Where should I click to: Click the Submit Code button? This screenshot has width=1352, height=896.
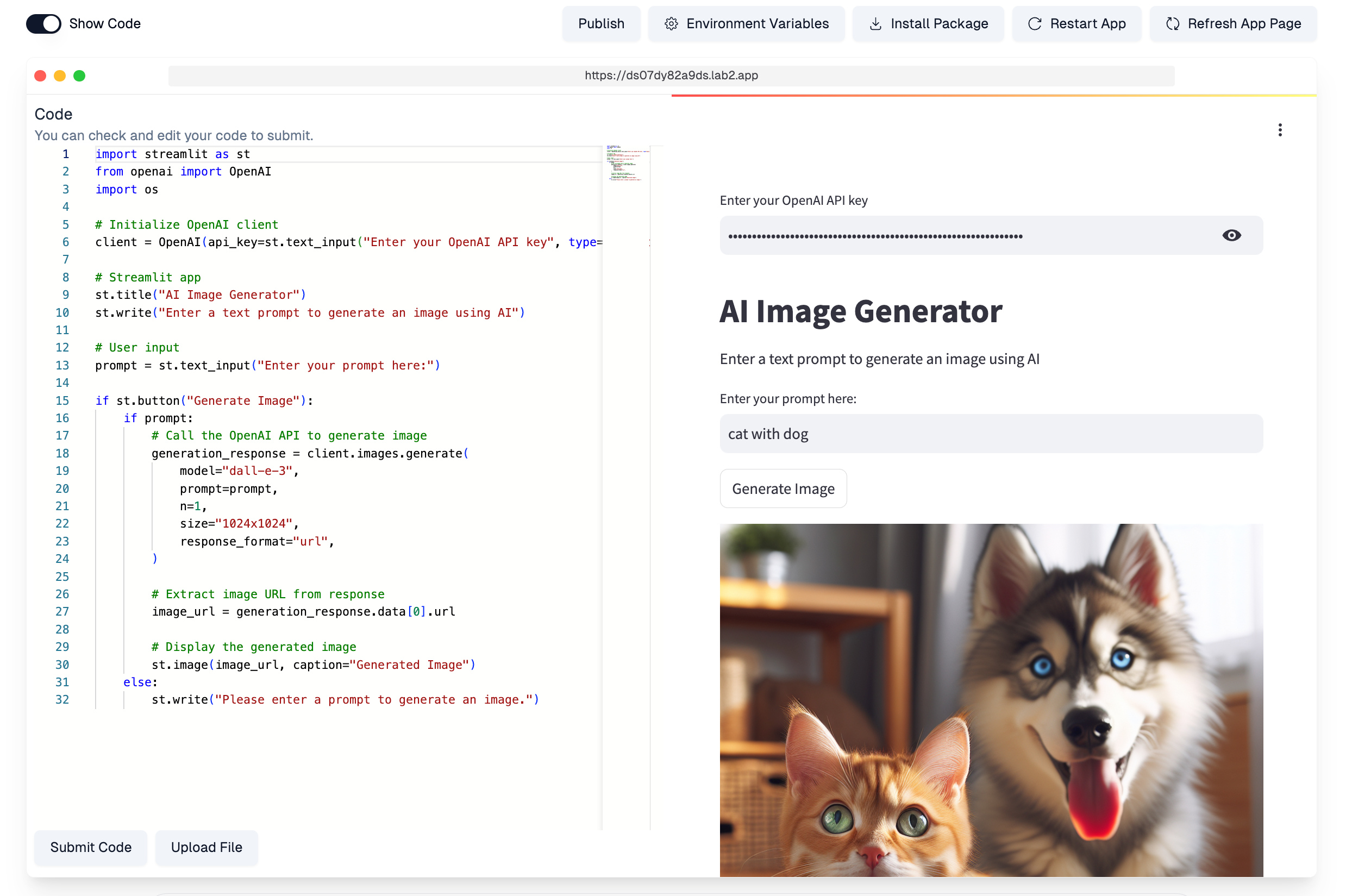pyautogui.click(x=90, y=848)
